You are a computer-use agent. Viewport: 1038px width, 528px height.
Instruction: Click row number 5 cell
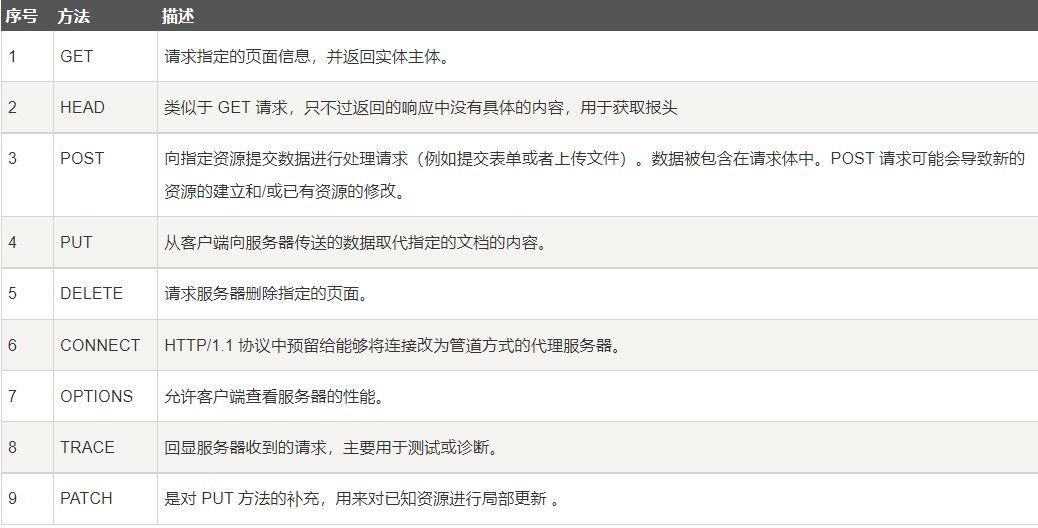click(27, 293)
